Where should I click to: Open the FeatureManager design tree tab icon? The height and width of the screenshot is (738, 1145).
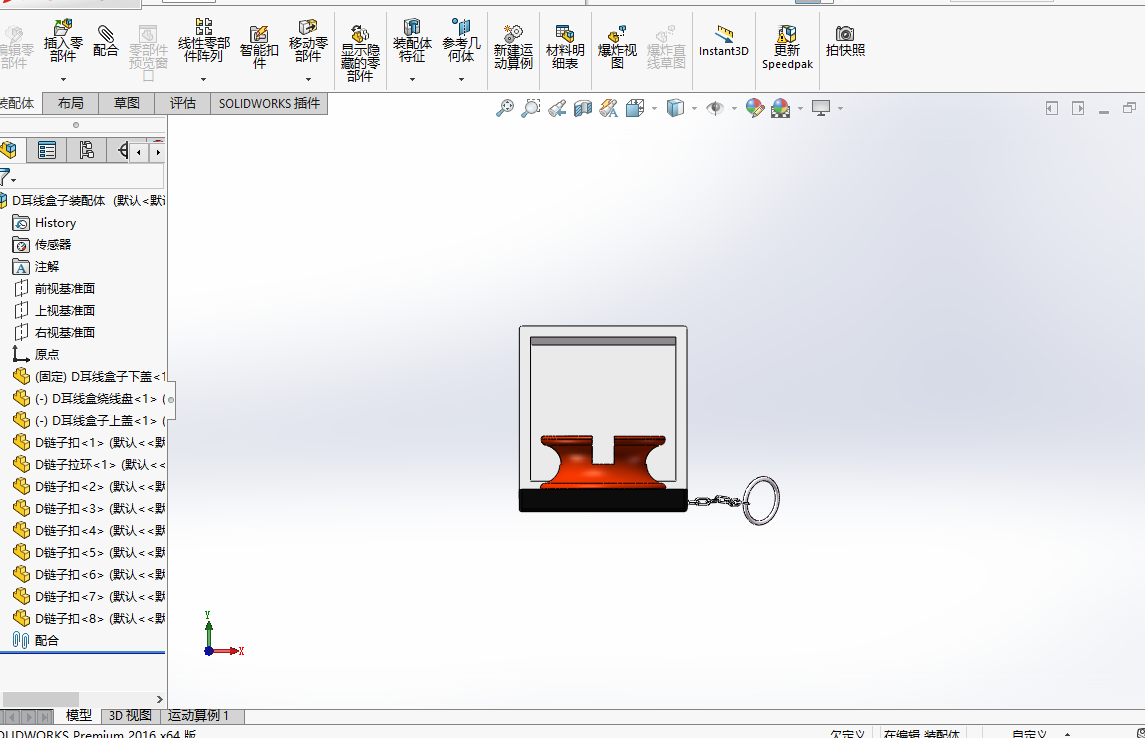[10, 150]
